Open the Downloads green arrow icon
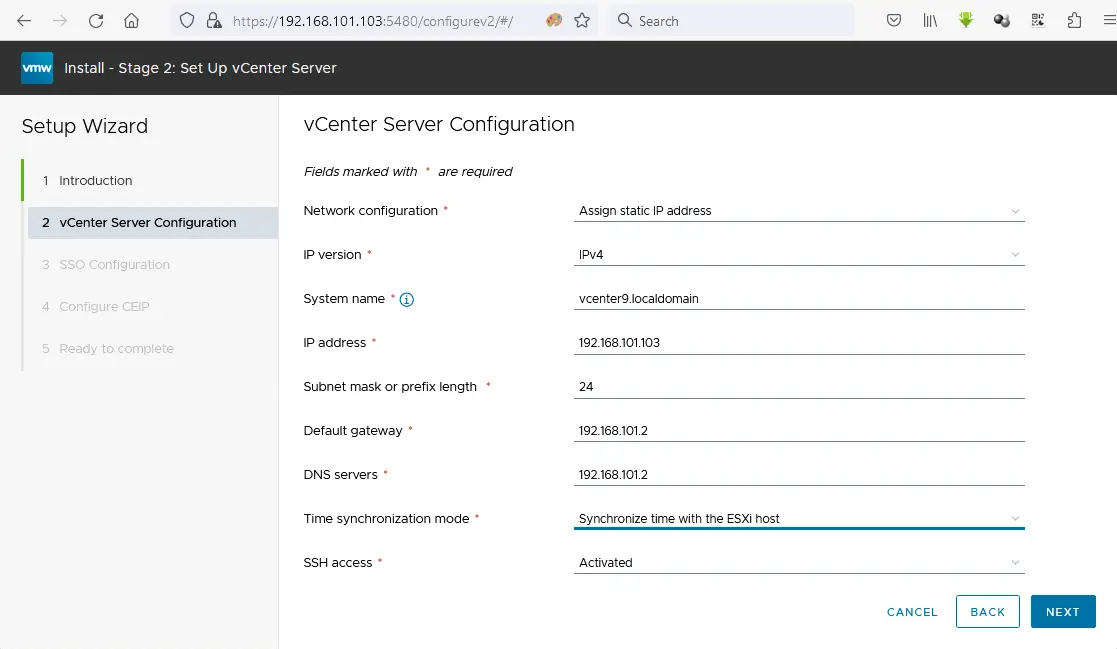Image resolution: width=1117 pixels, height=649 pixels. click(x=965, y=20)
